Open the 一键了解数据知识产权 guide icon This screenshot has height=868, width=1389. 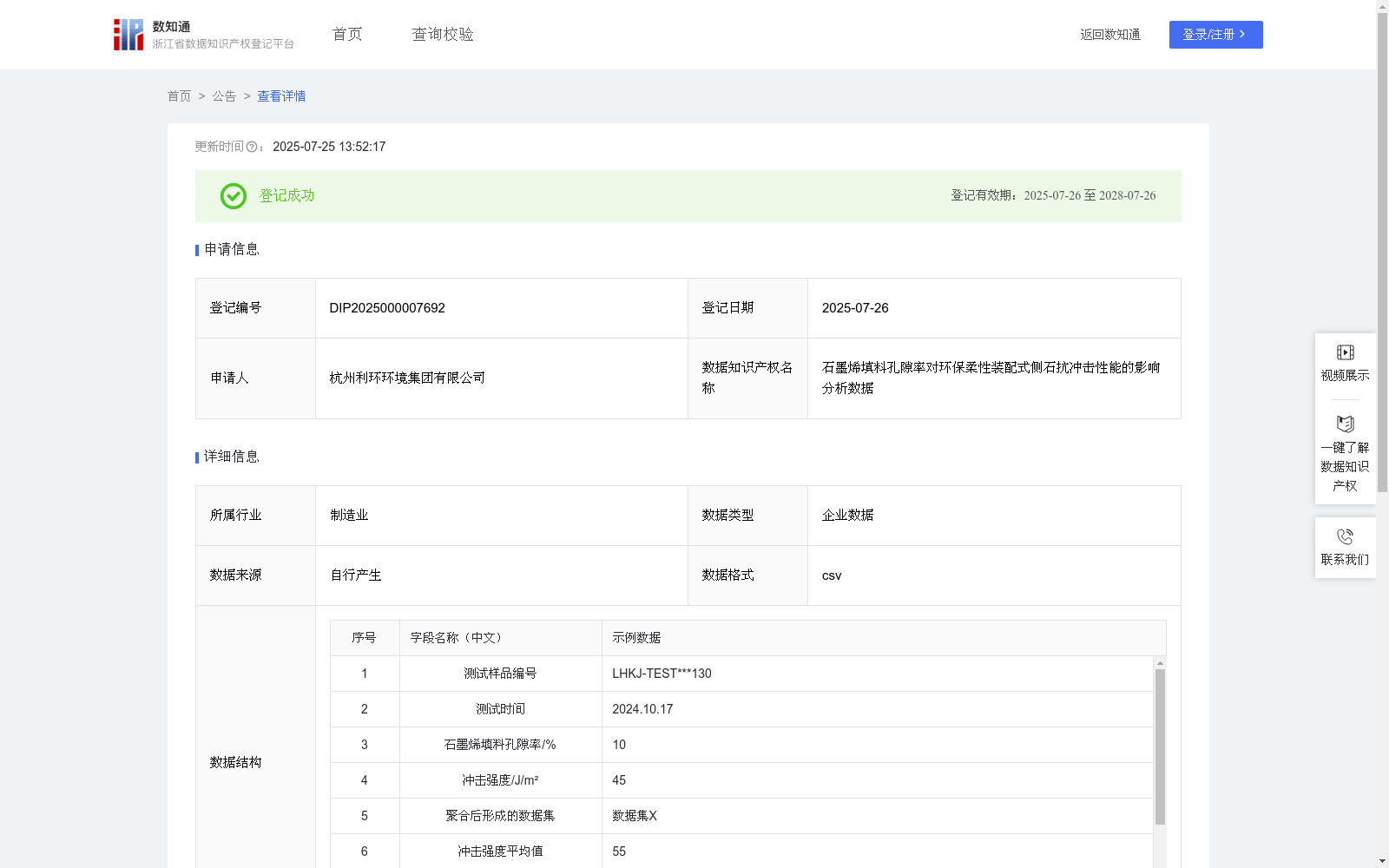(1345, 424)
